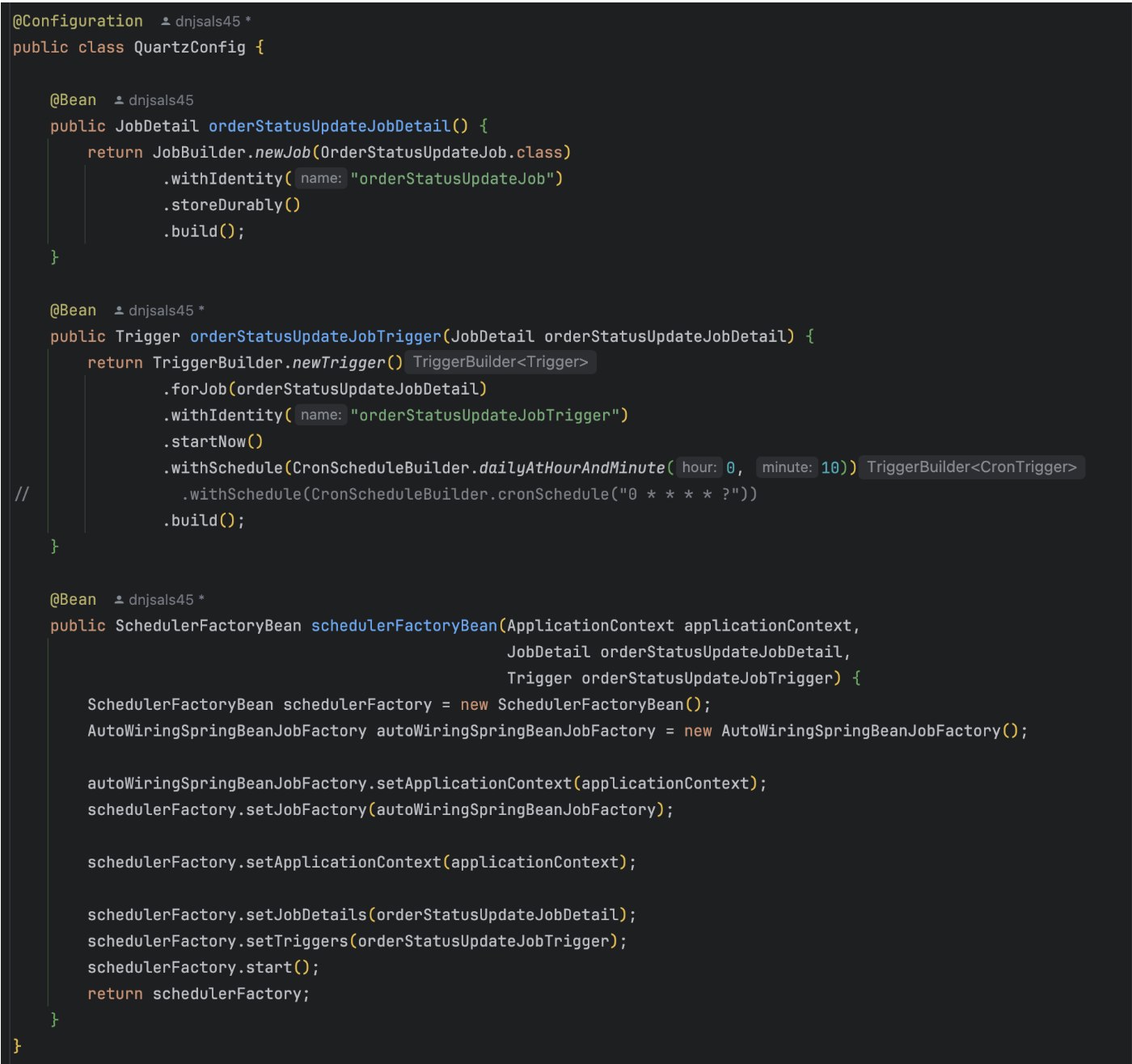Click JobBuilder in the return statement
The height and width of the screenshot is (1064, 1132).
click(199, 153)
